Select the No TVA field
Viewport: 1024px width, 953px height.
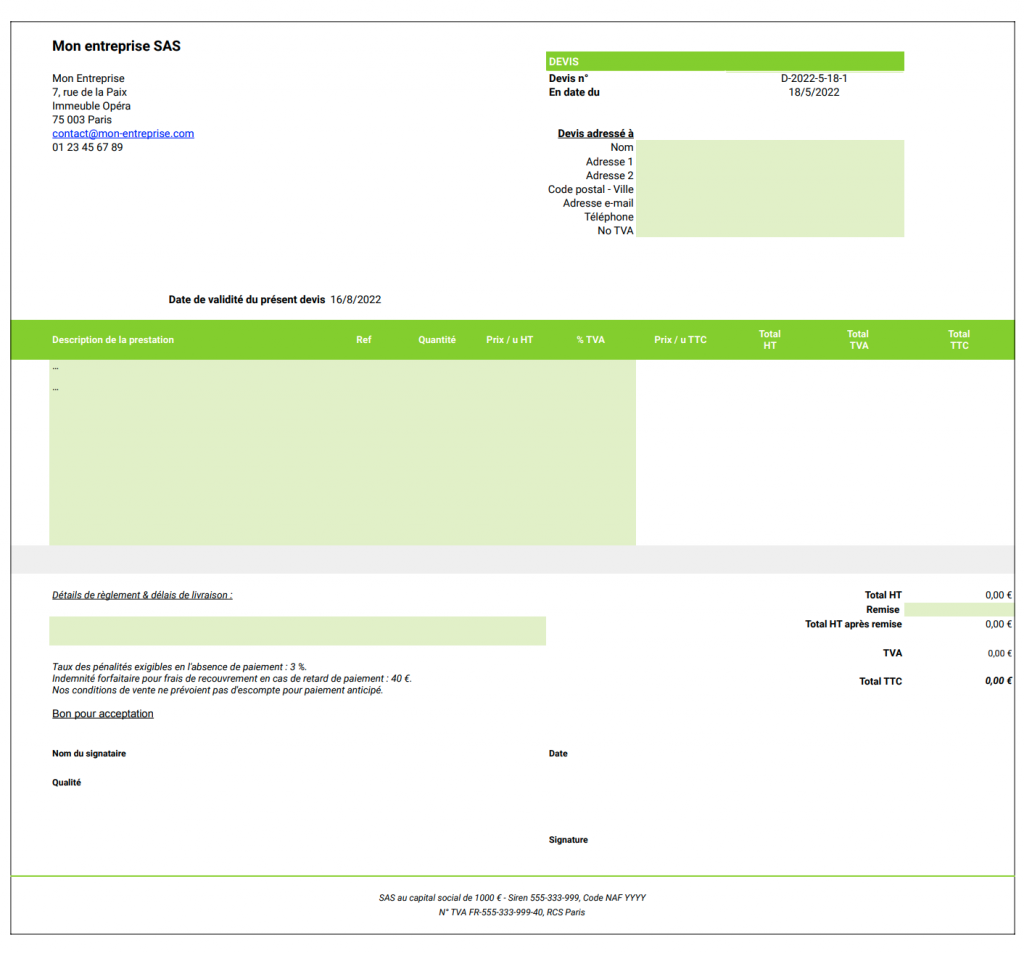click(x=769, y=231)
